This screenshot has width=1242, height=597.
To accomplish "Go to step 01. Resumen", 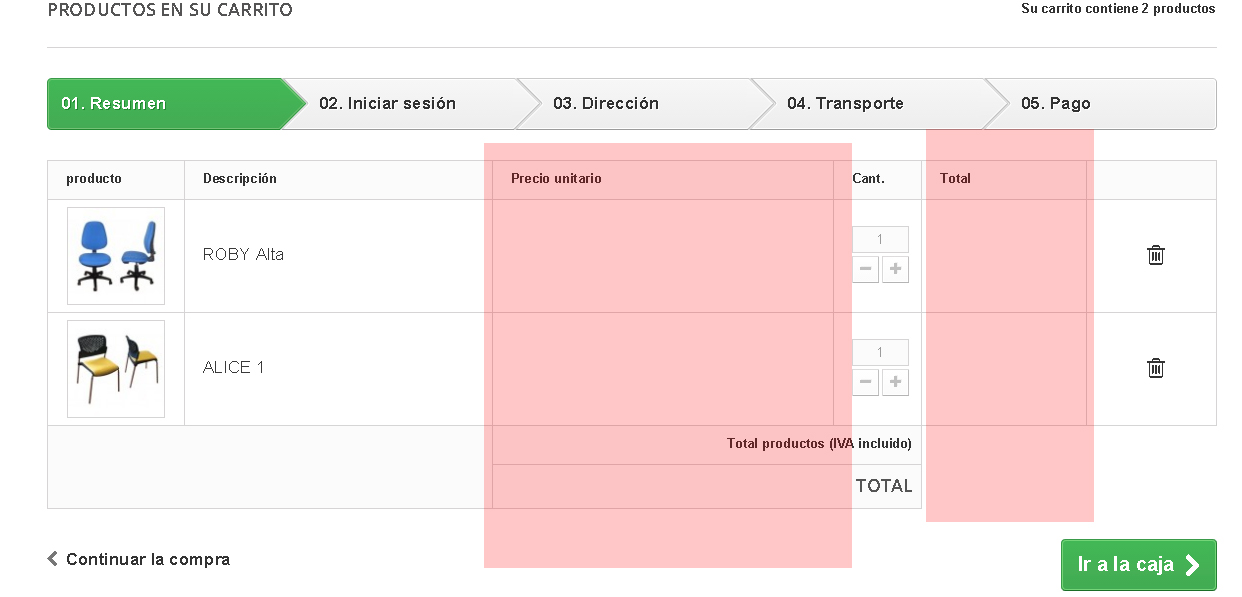I will (x=114, y=104).
